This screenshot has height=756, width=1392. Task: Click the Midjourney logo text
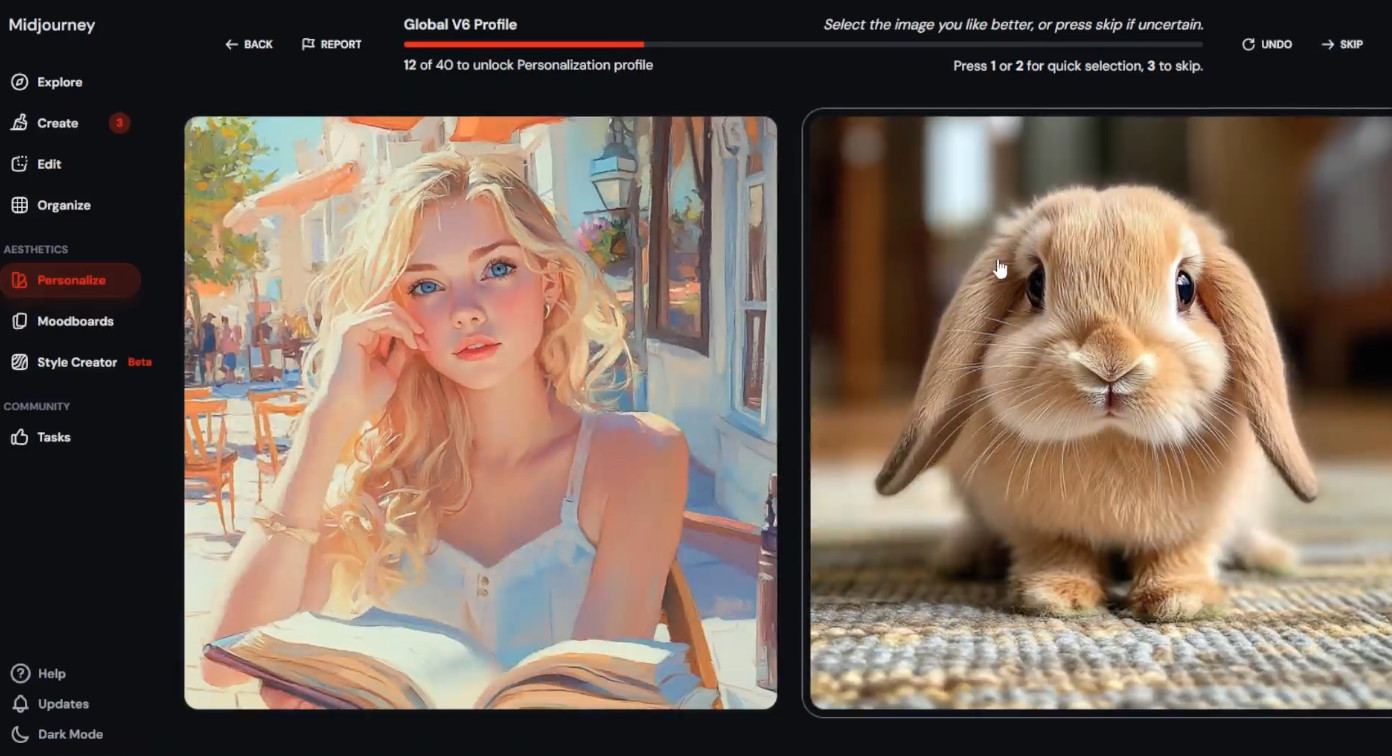pyautogui.click(x=52, y=25)
